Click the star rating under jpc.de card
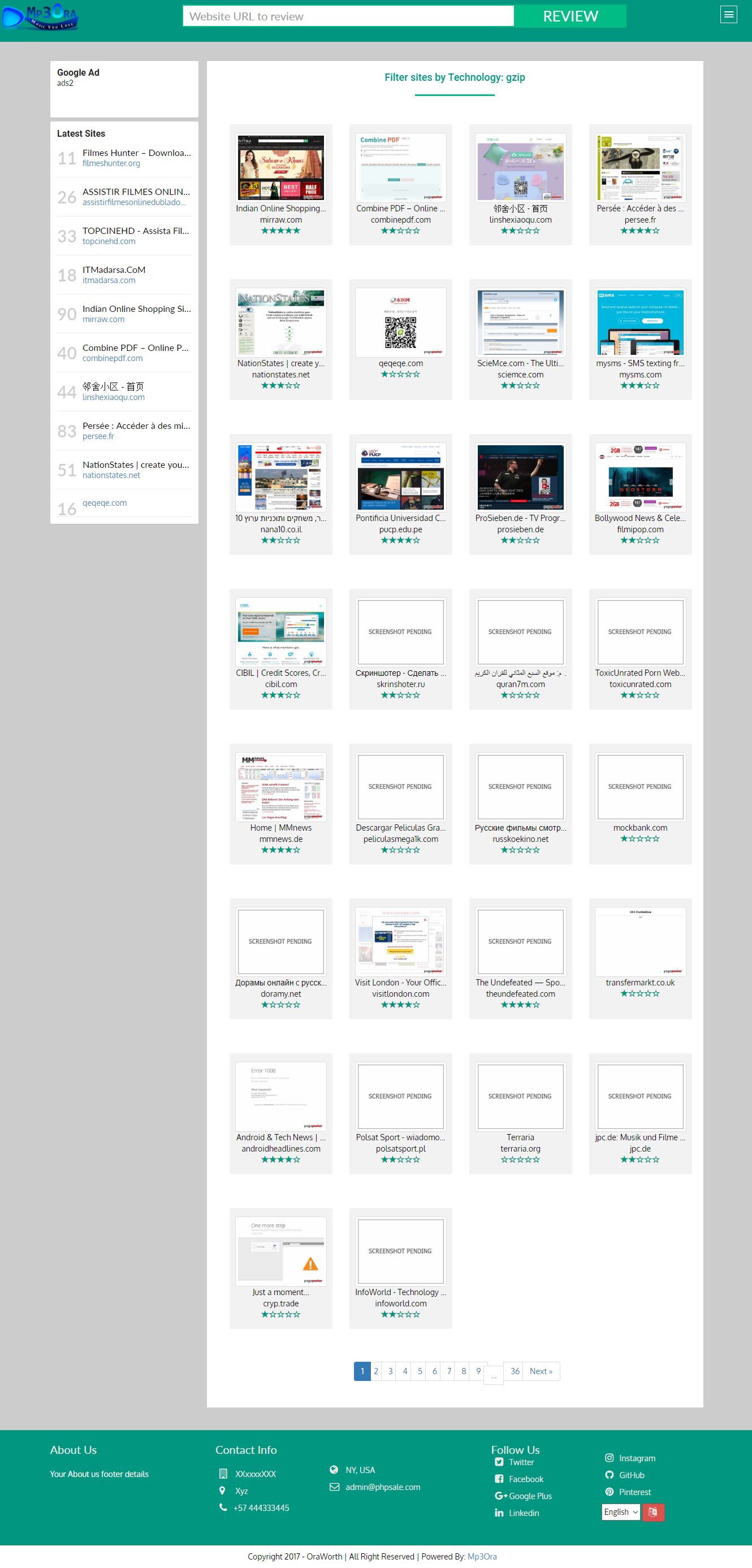Screen dimensions: 752x1568 point(640,1159)
